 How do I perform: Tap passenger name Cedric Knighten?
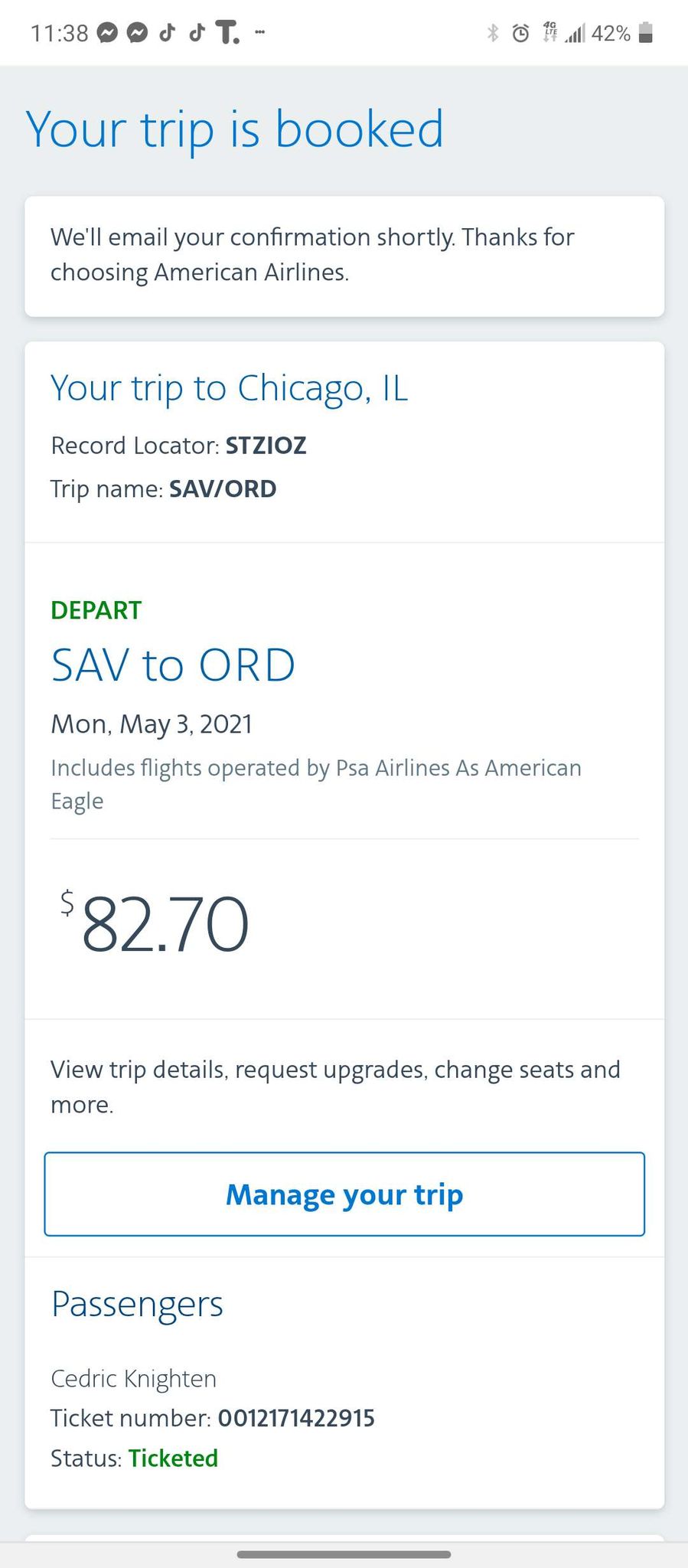coord(134,1378)
